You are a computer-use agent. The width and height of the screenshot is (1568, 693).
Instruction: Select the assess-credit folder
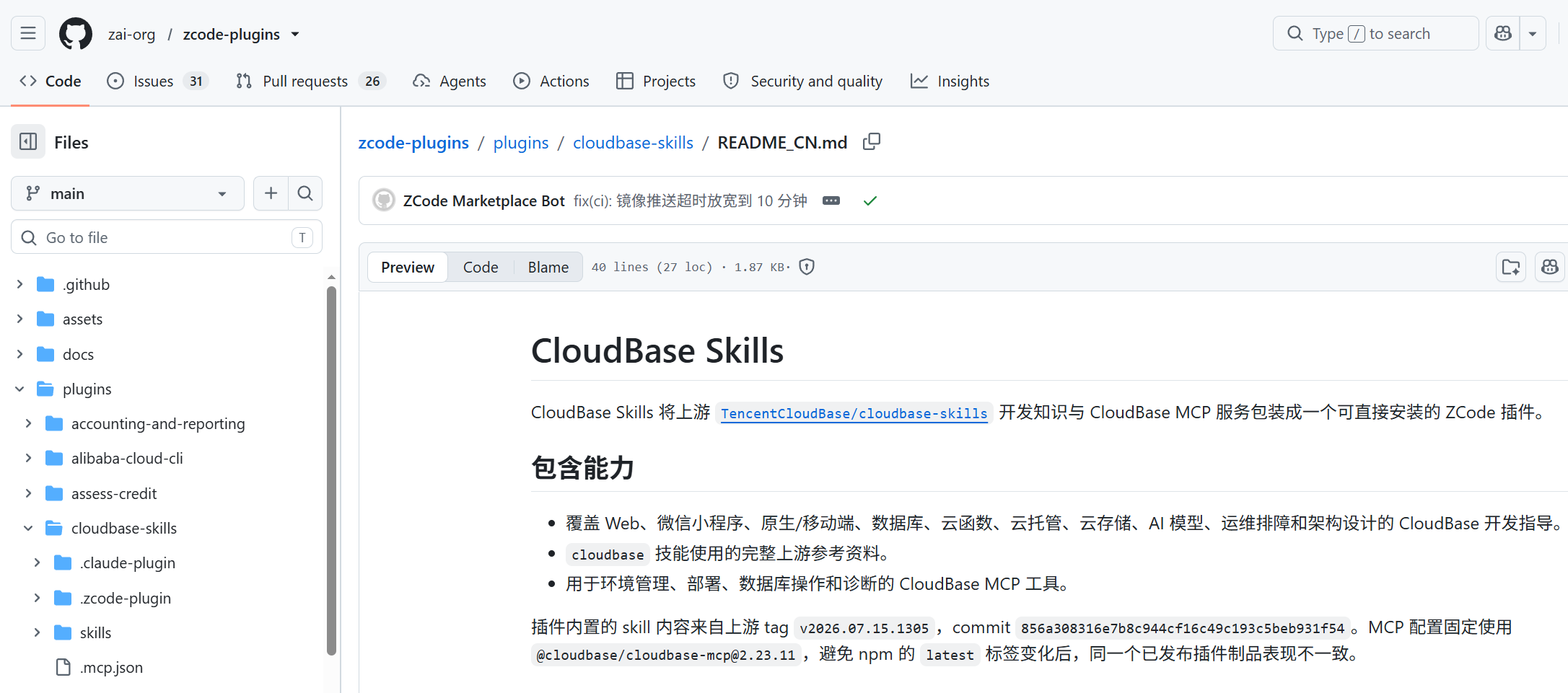click(114, 493)
